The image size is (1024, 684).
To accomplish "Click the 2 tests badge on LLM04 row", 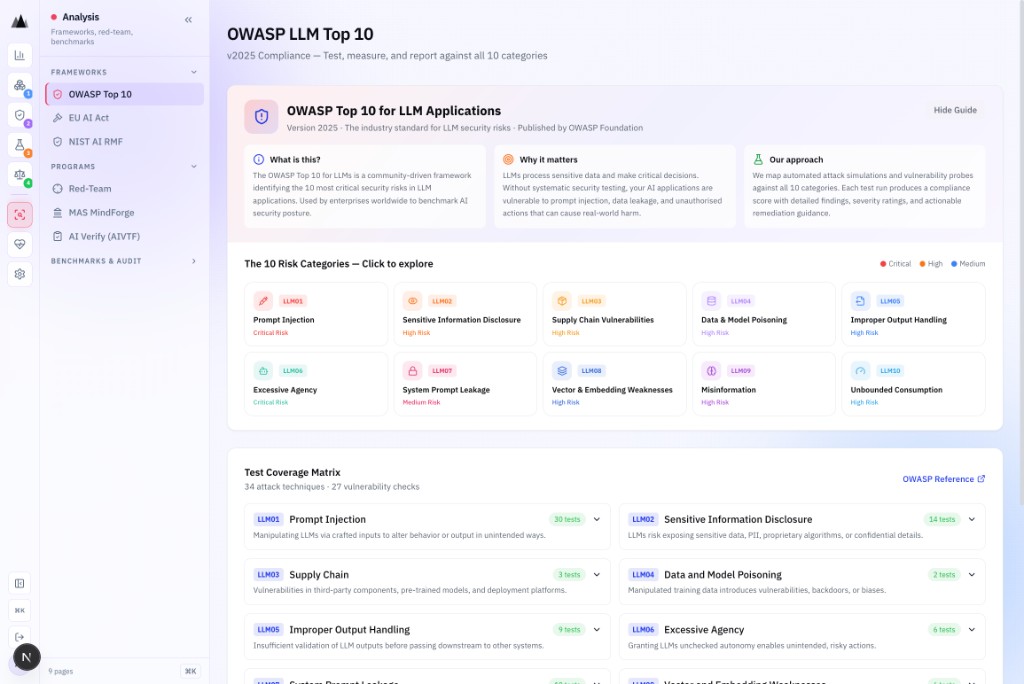I will [944, 575].
